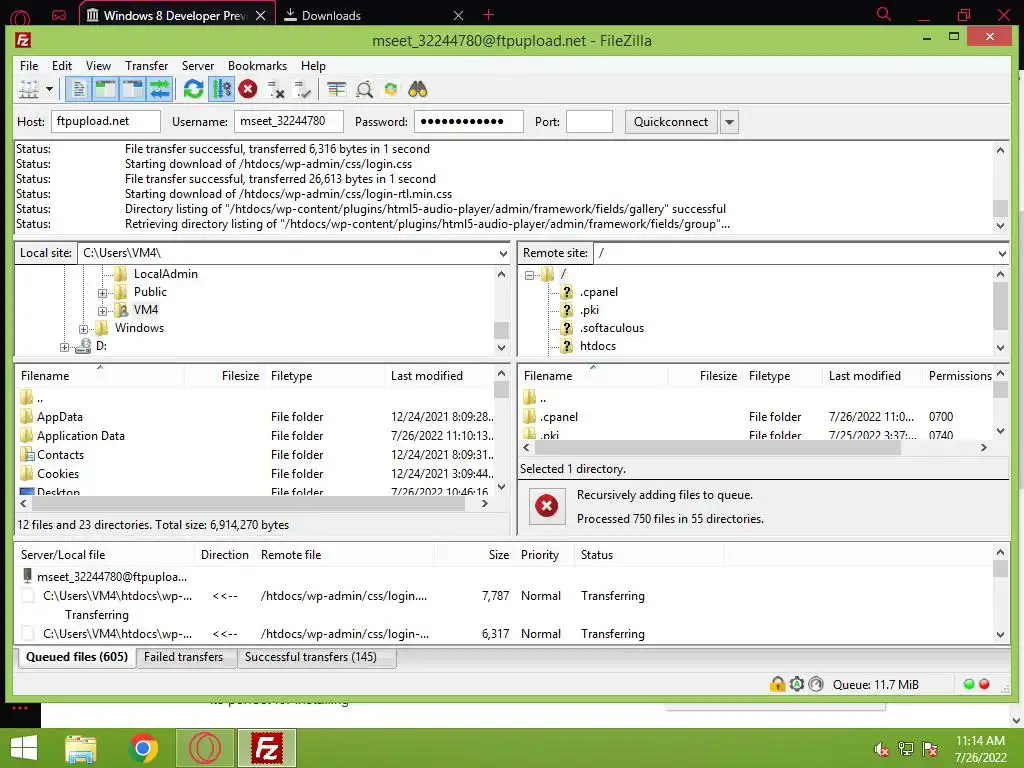Click the muted volume tray icon

(x=881, y=749)
